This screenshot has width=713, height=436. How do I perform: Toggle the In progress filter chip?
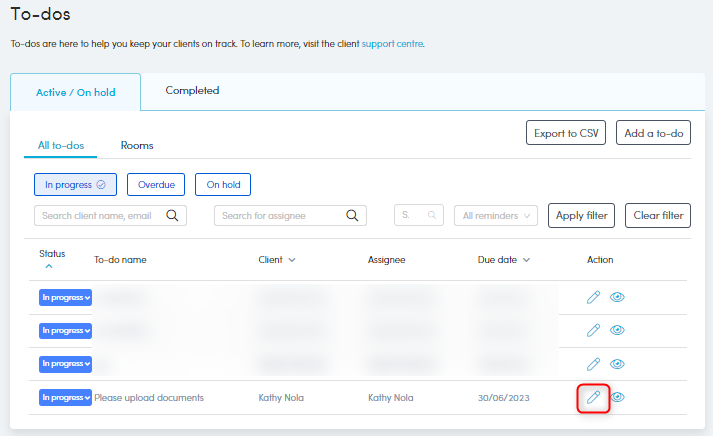click(75, 184)
